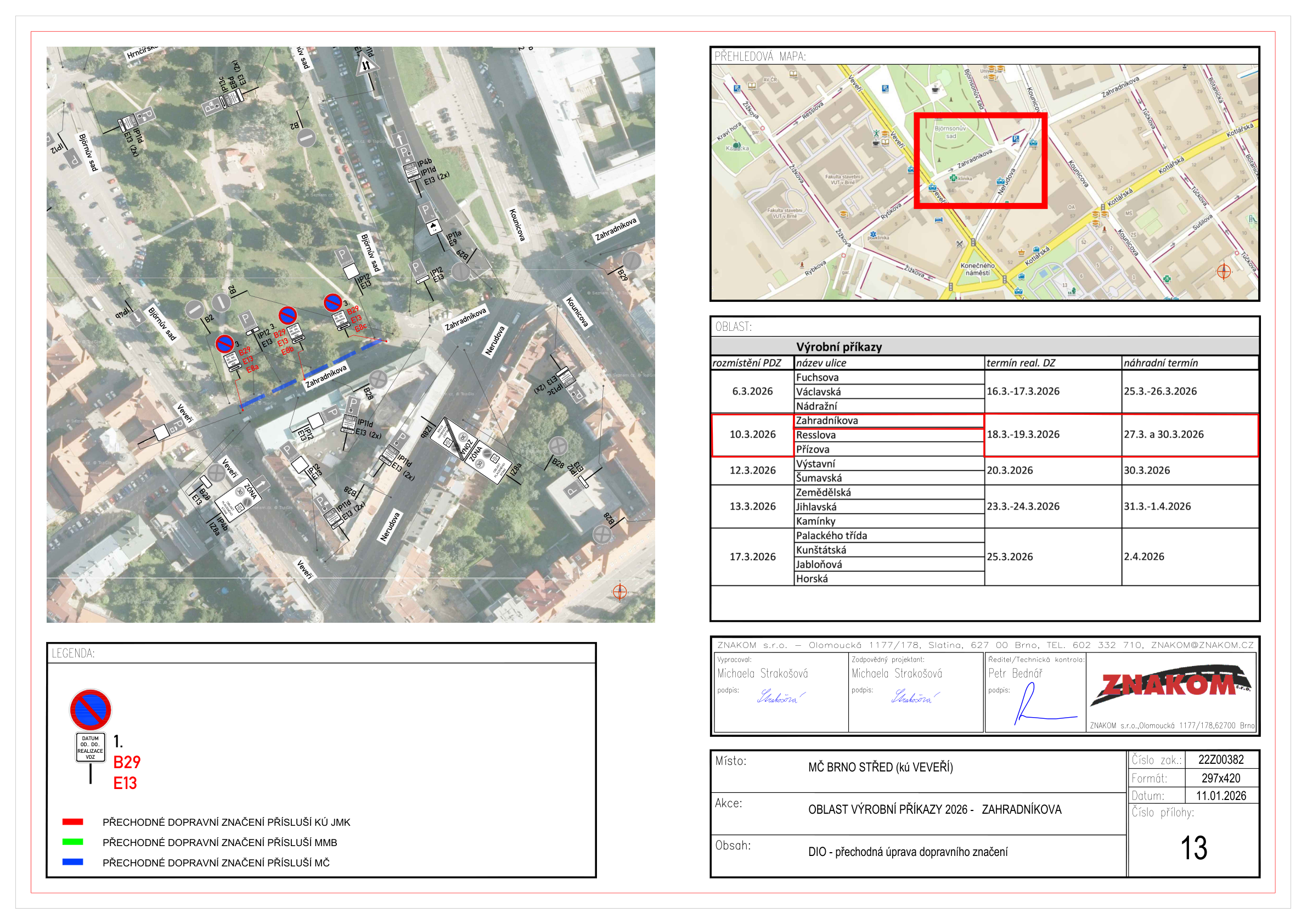
Task: Click the signature under Vypracoval
Action: [x=780, y=697]
